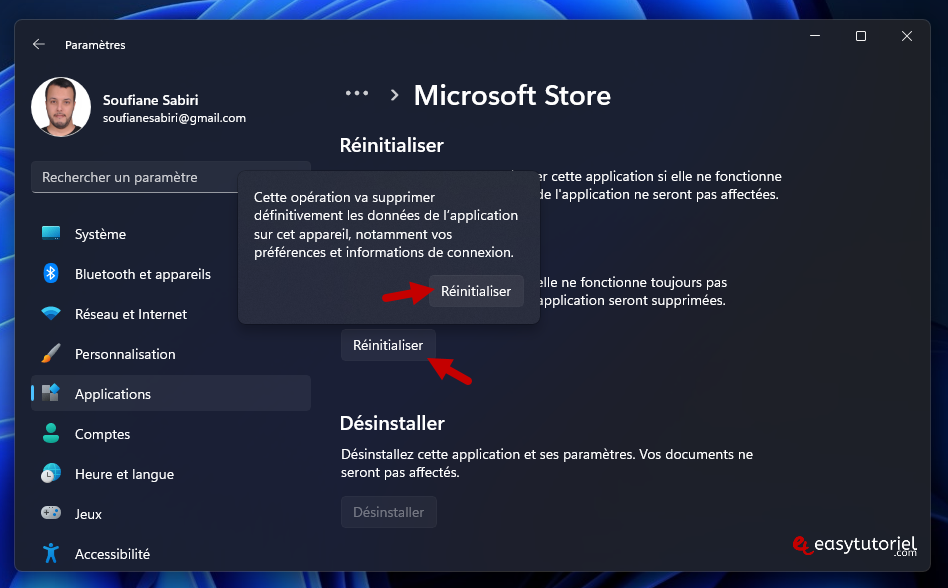Screen dimensions: 948x588
Task: Click the Comptes person icon
Action: [51, 433]
